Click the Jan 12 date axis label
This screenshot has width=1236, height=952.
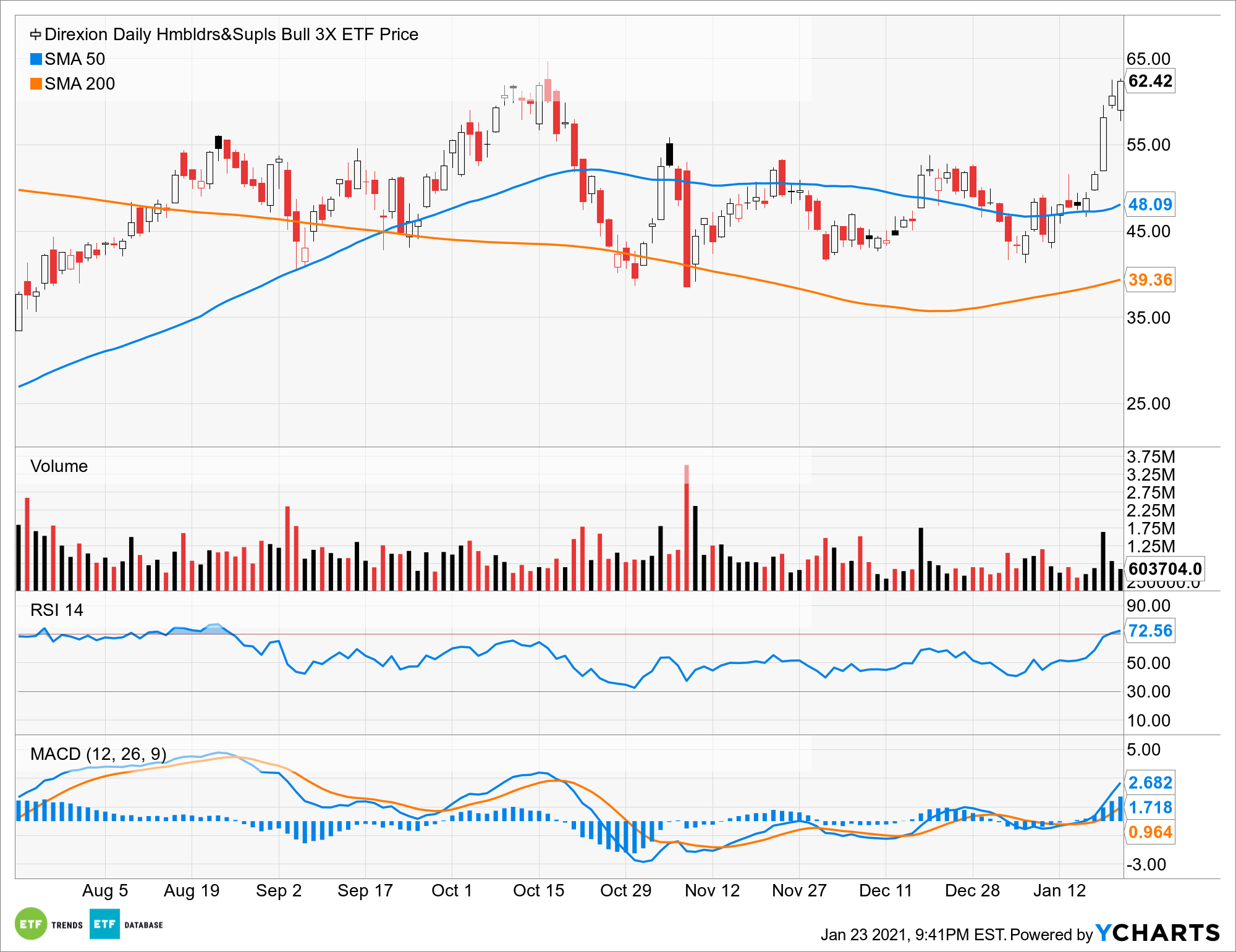(1059, 891)
